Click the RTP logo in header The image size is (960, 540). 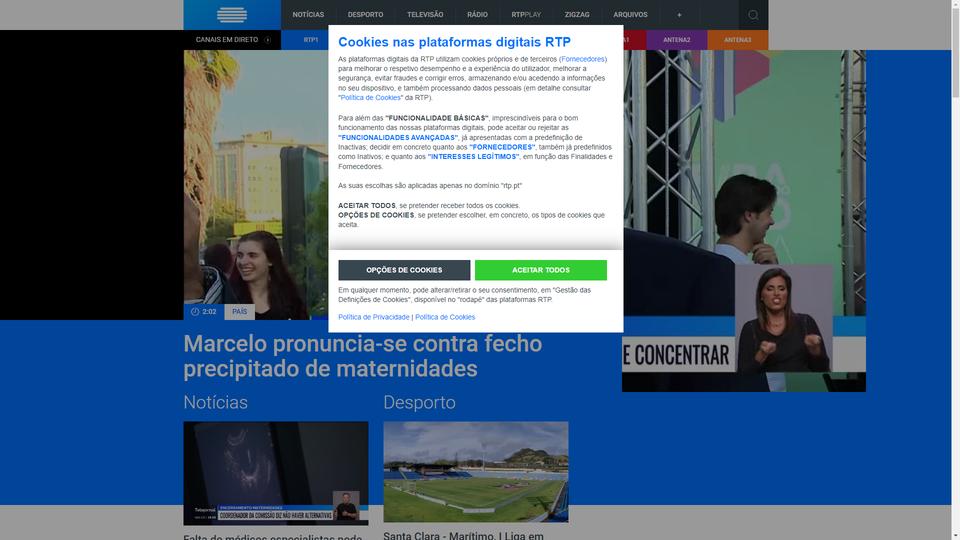point(232,15)
